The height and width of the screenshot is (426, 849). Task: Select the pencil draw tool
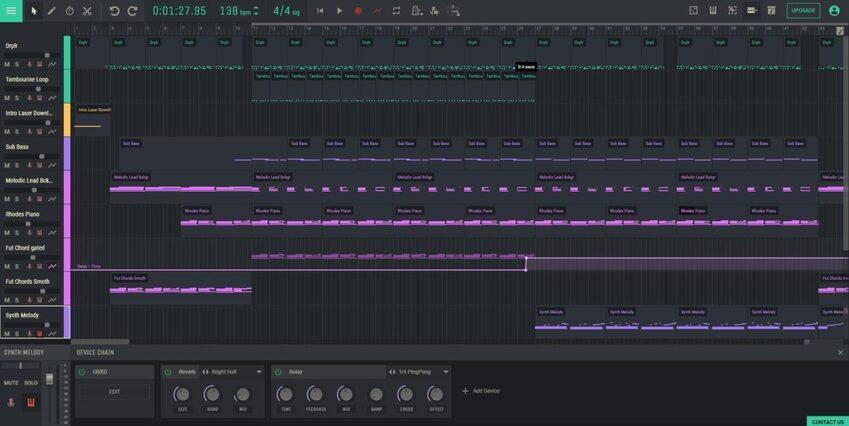(x=51, y=10)
